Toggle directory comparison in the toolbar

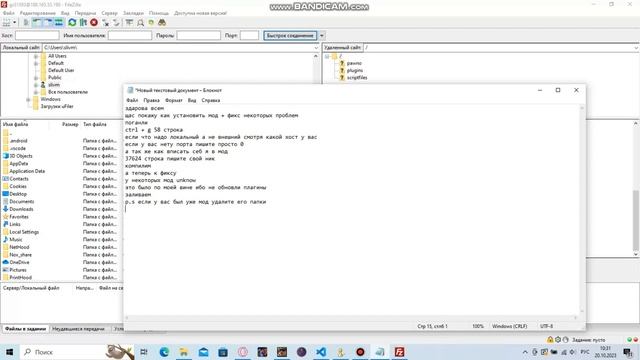pos(140,22)
